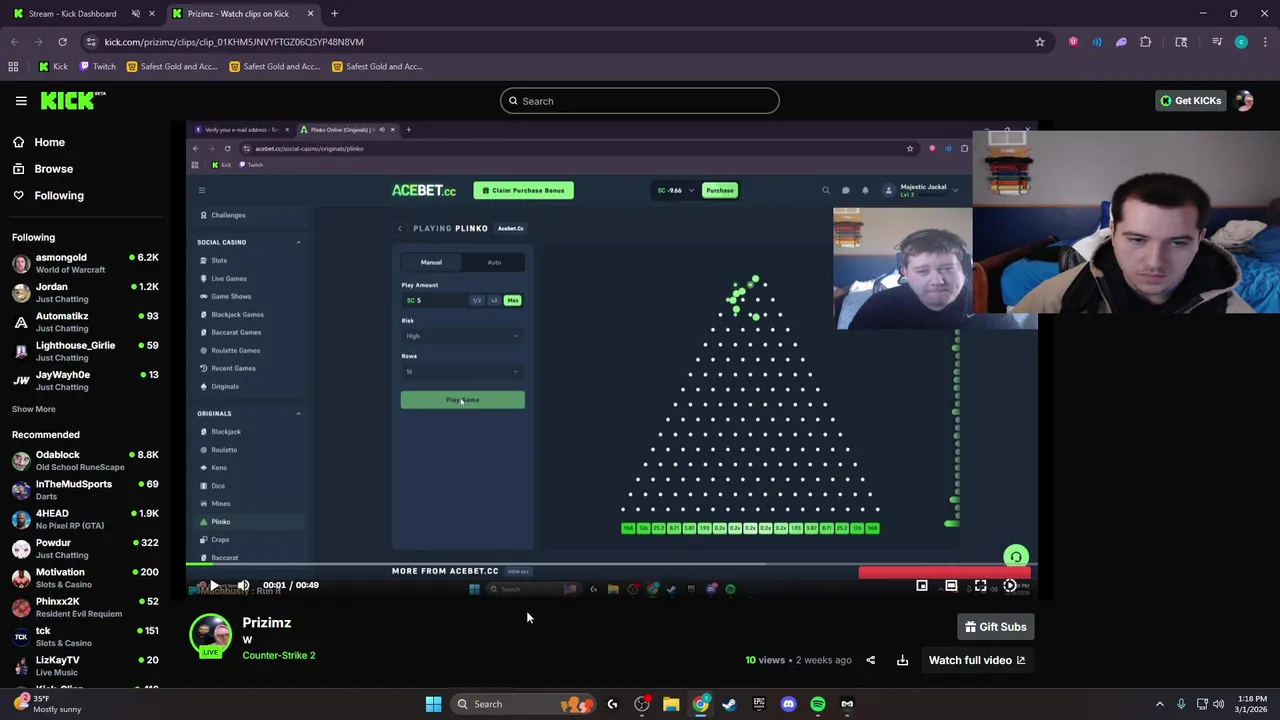The image size is (1280, 720).
Task: Open Phinxx2K channel in Recommended
Action: 84,607
